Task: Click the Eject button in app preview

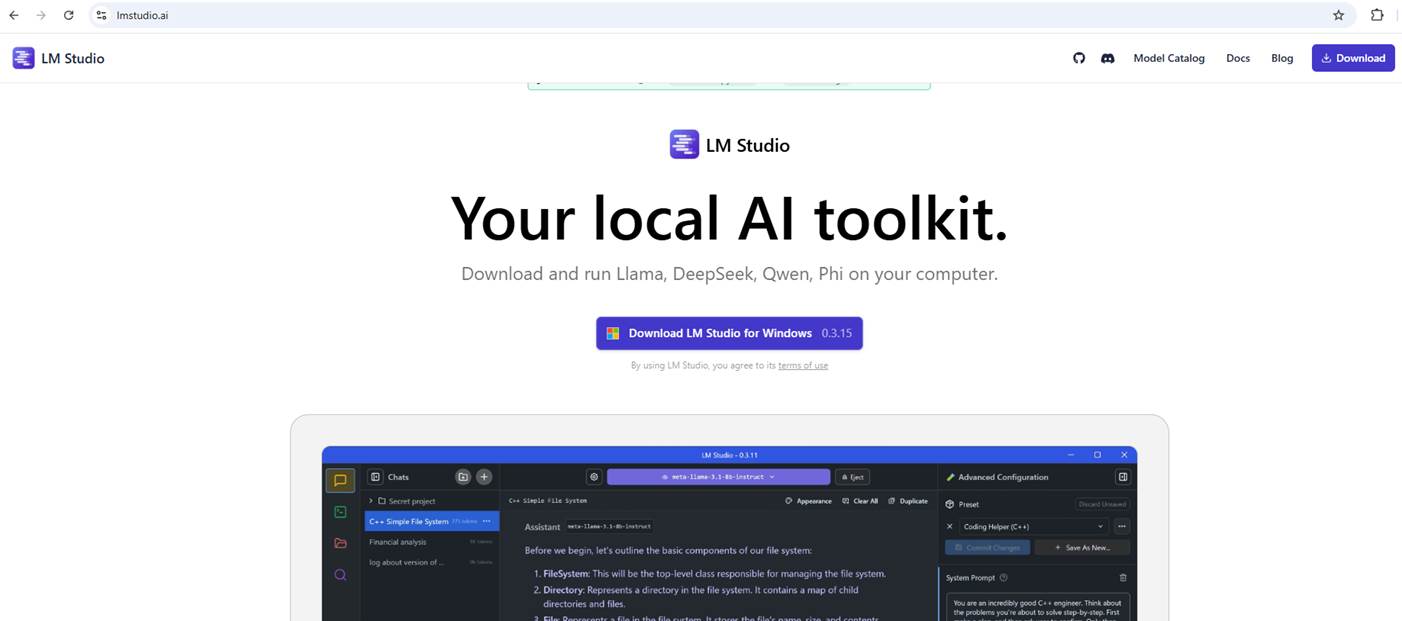Action: point(851,477)
